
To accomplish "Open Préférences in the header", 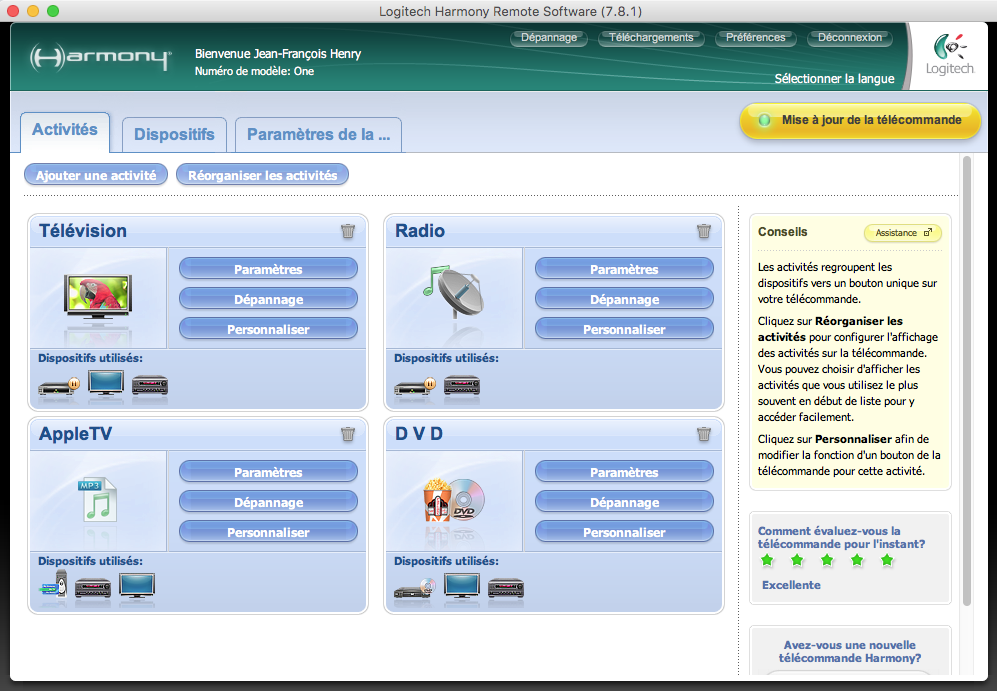I will point(755,38).
